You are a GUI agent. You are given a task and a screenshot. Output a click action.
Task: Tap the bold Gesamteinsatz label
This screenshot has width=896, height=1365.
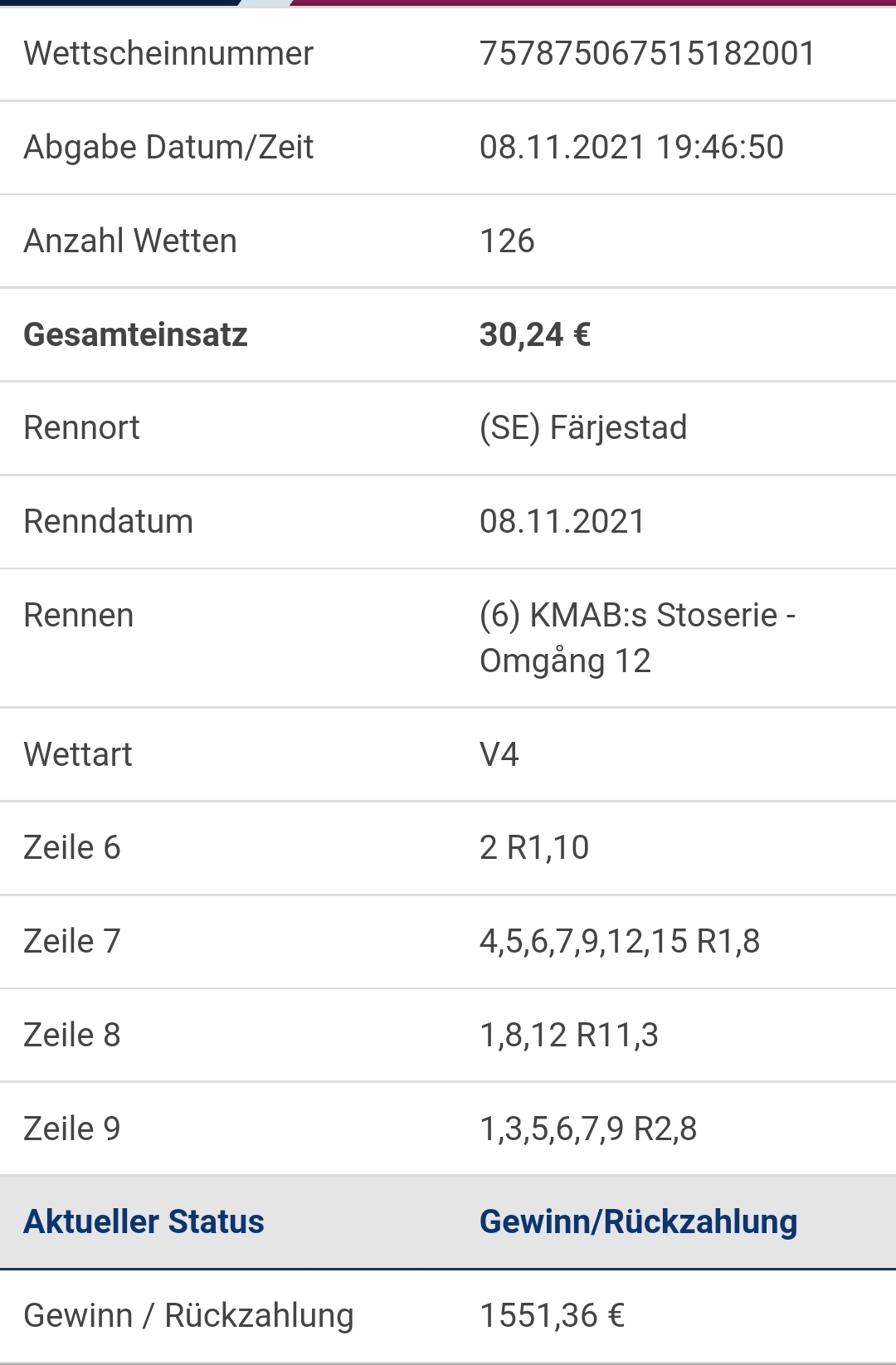136,335
